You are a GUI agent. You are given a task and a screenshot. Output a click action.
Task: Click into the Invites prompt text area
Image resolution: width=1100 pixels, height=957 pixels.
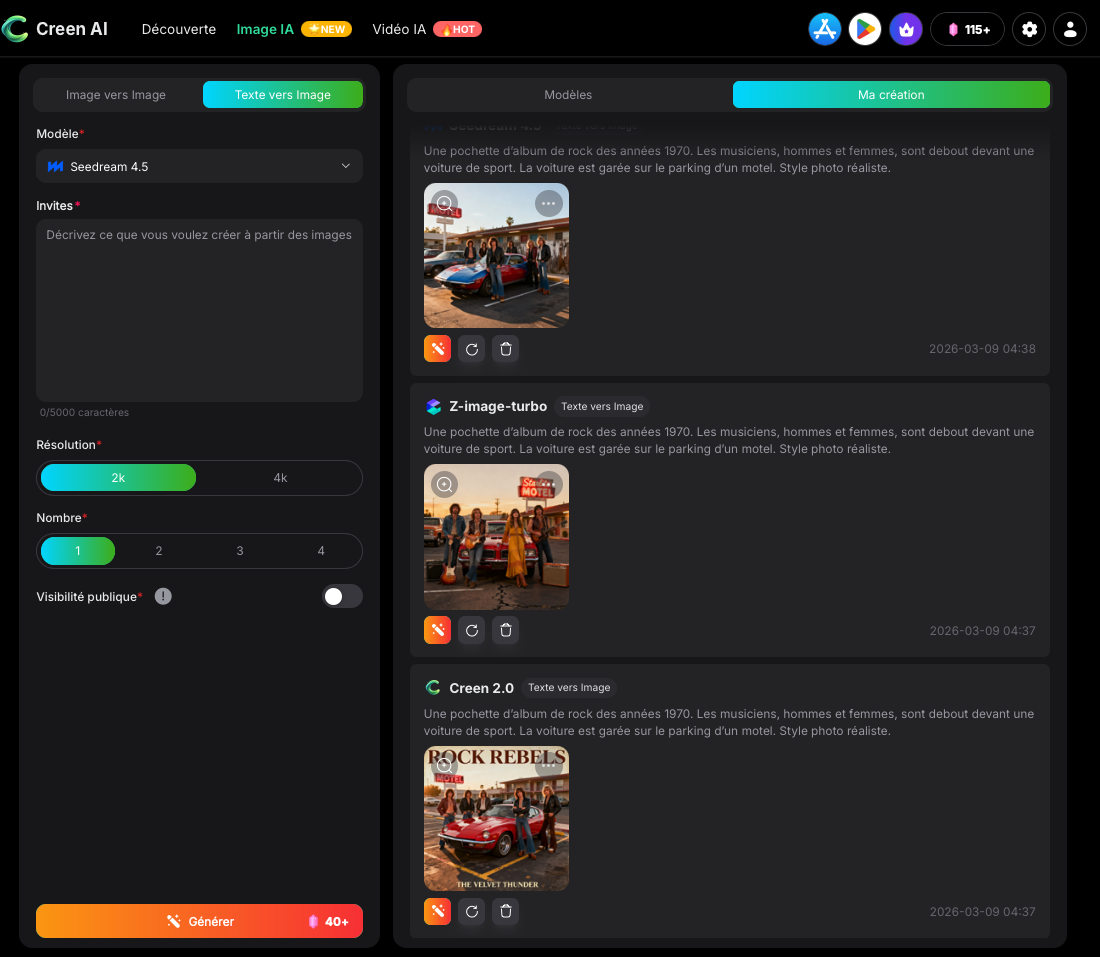[200, 310]
